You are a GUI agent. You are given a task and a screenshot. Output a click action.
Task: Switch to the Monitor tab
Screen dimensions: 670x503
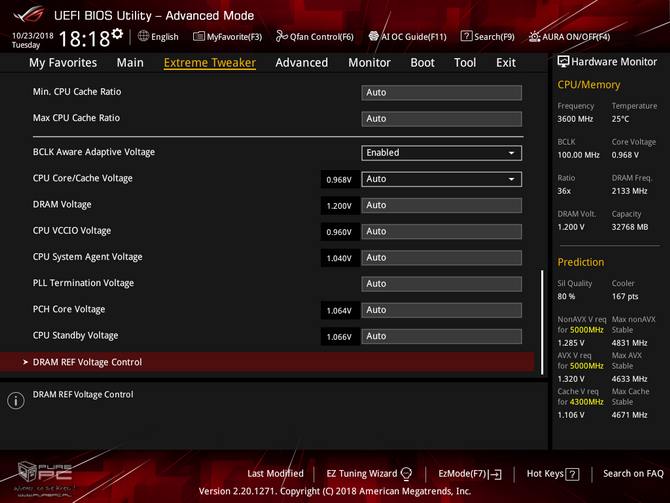[x=369, y=63]
